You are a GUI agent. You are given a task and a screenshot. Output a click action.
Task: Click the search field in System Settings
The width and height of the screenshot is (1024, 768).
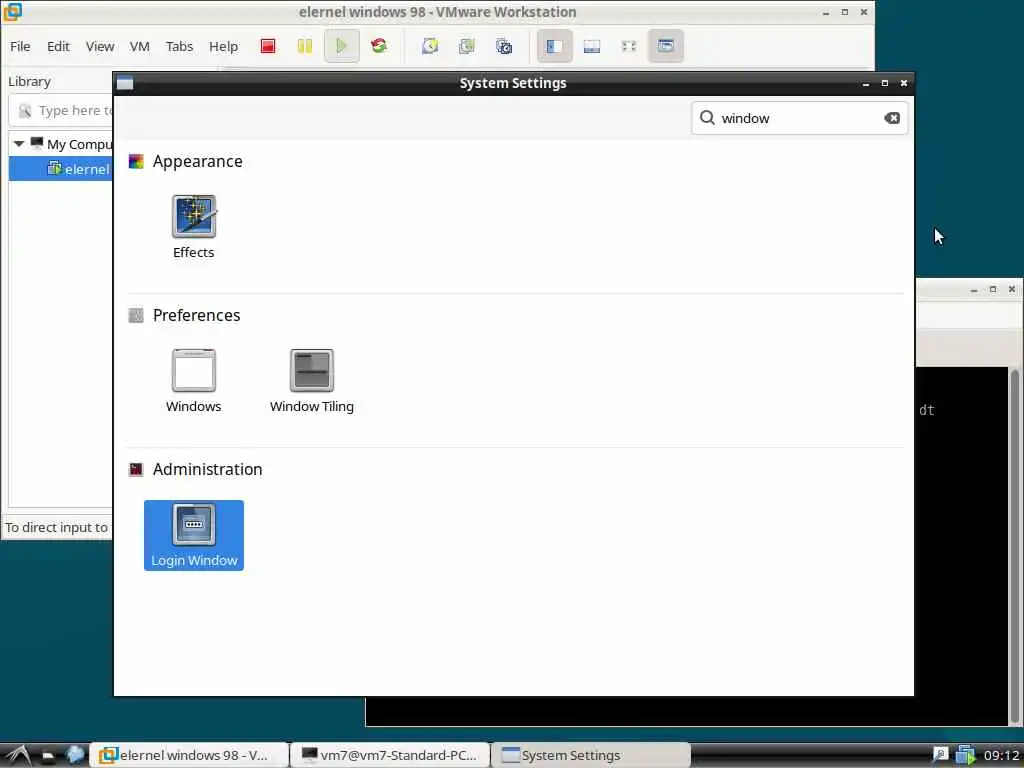(x=799, y=118)
